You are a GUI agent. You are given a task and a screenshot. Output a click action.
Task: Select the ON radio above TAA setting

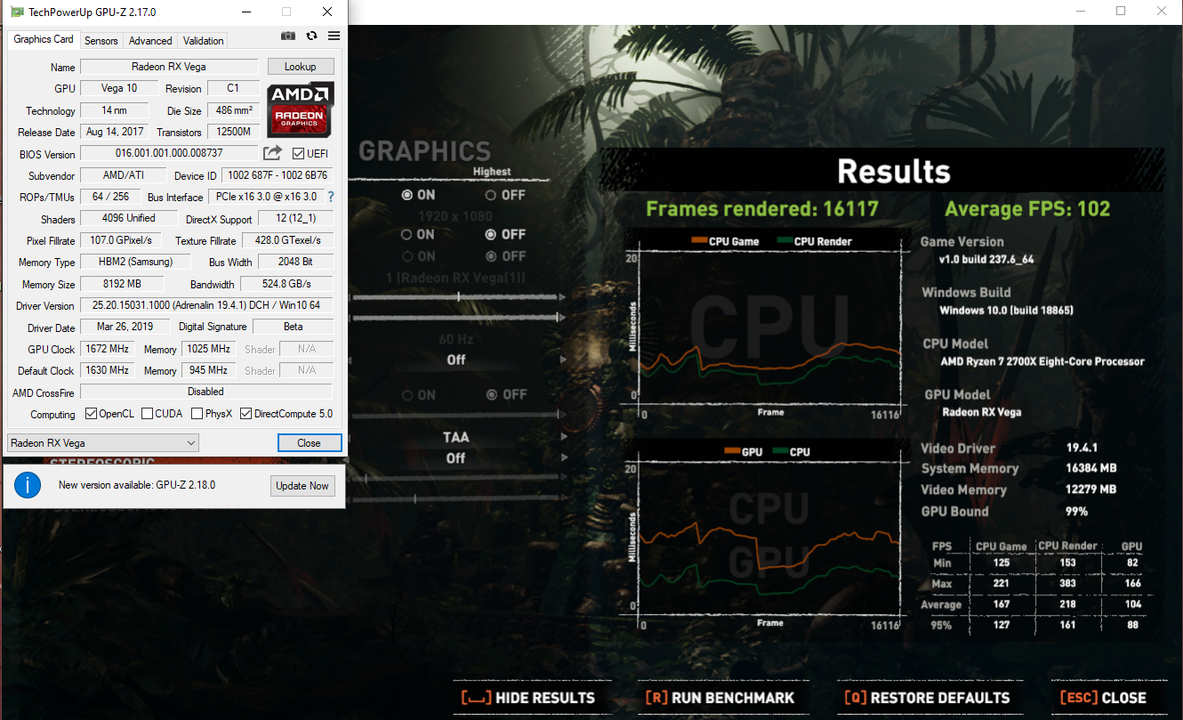tap(407, 395)
